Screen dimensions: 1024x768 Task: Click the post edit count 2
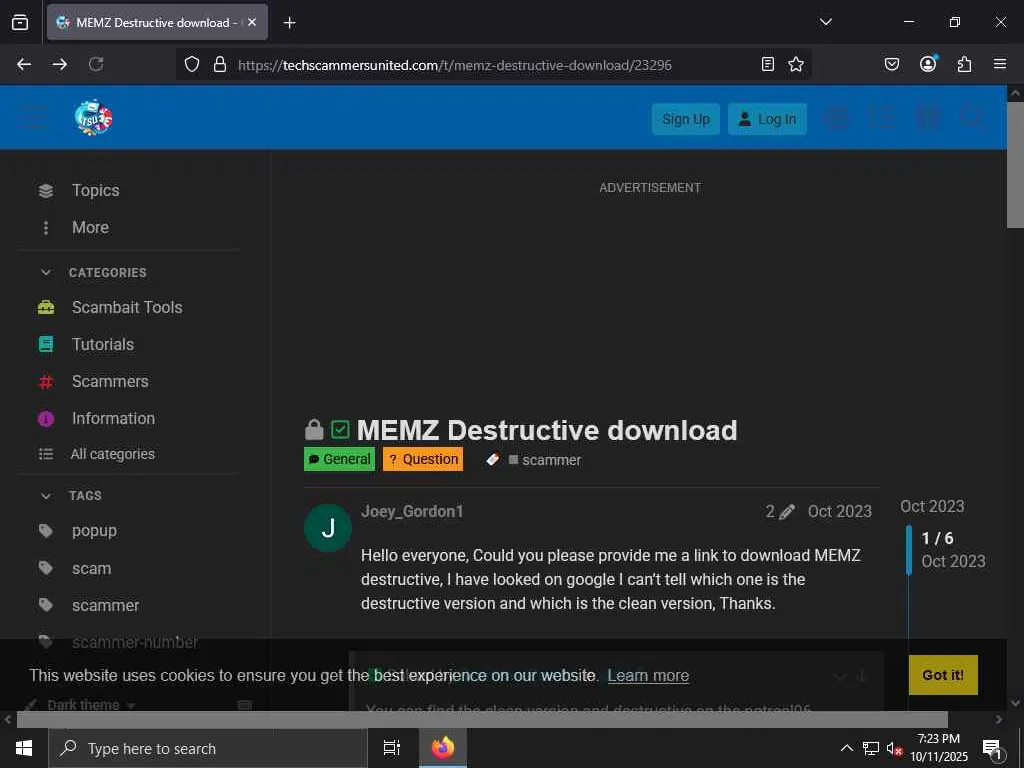pos(770,511)
